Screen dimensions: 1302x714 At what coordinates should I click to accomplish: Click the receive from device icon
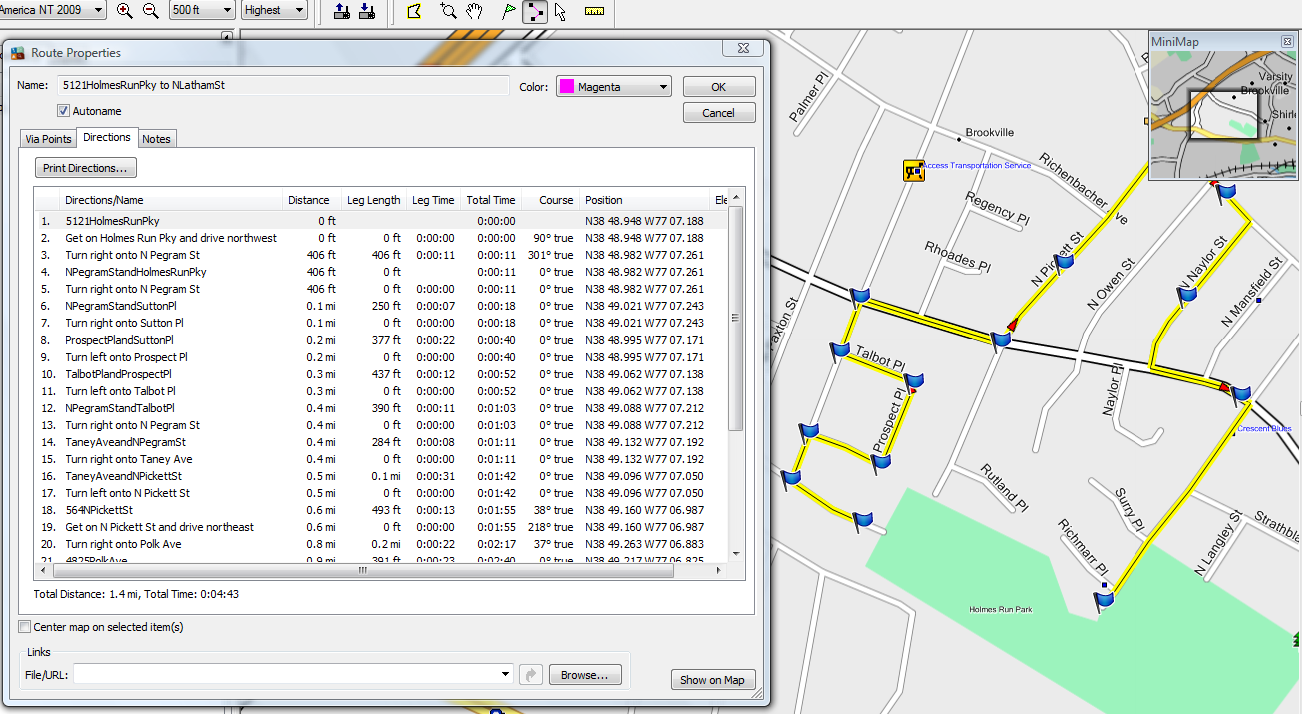366,12
